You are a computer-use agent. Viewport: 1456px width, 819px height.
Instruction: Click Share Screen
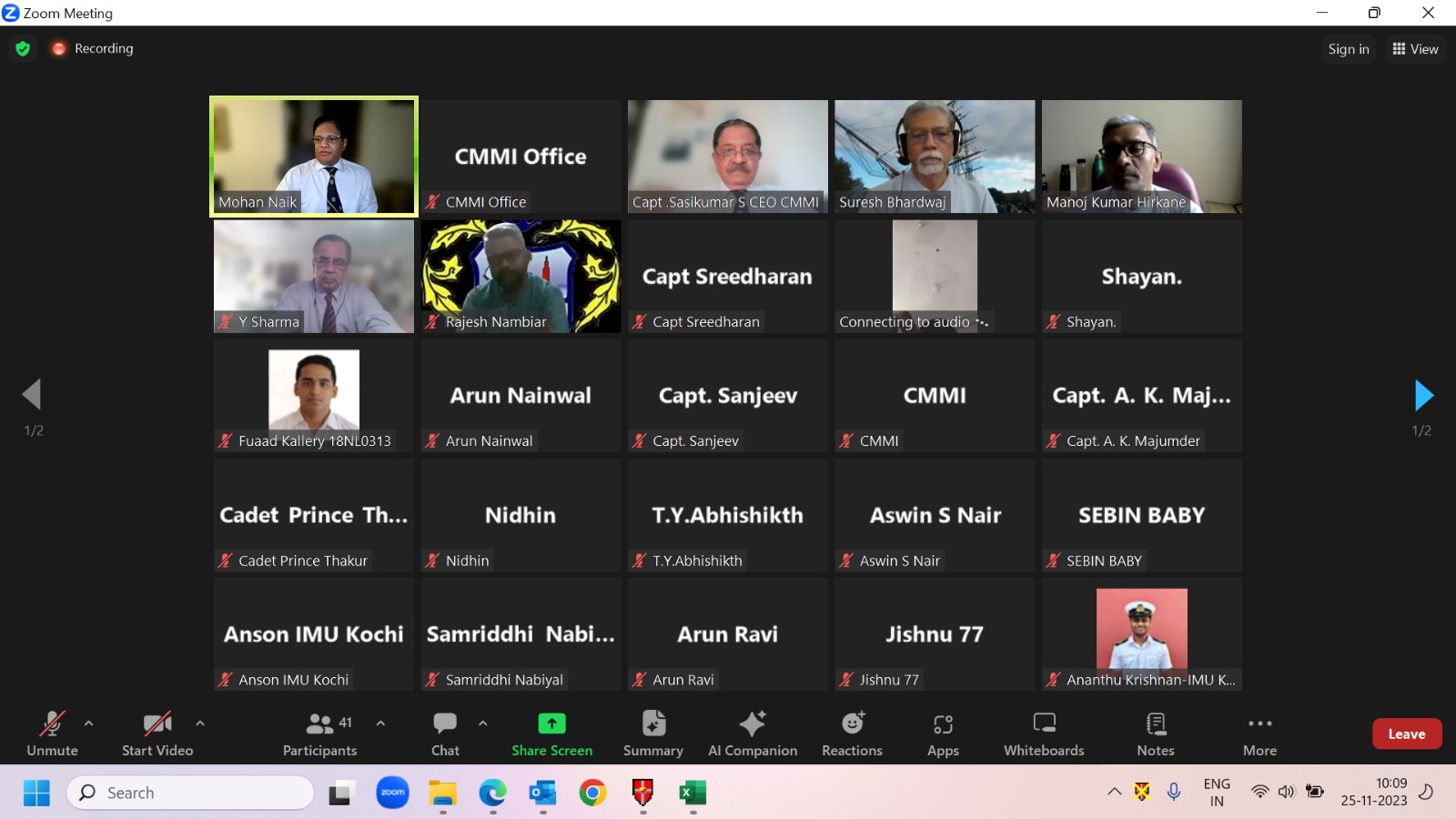click(x=551, y=733)
